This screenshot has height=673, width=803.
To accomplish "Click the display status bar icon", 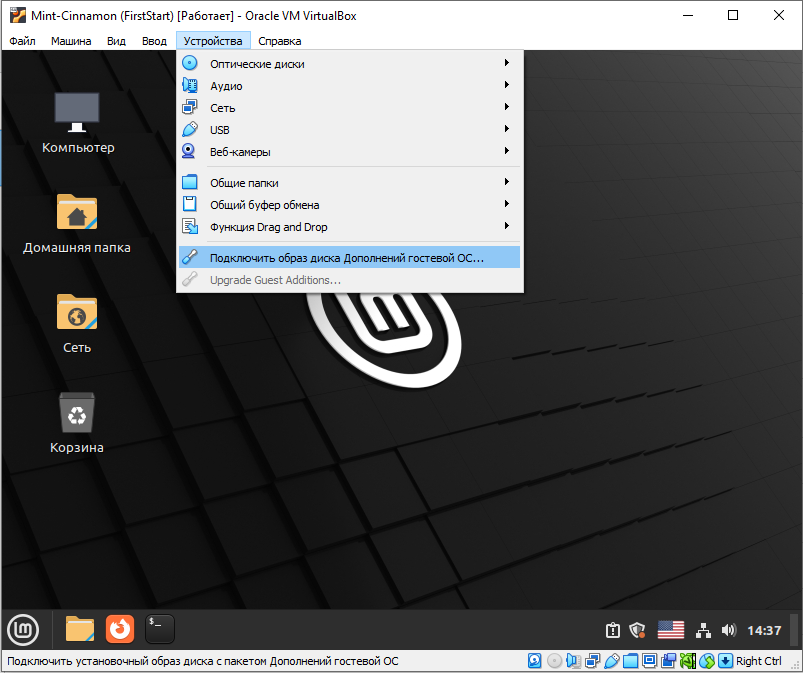I will [649, 661].
